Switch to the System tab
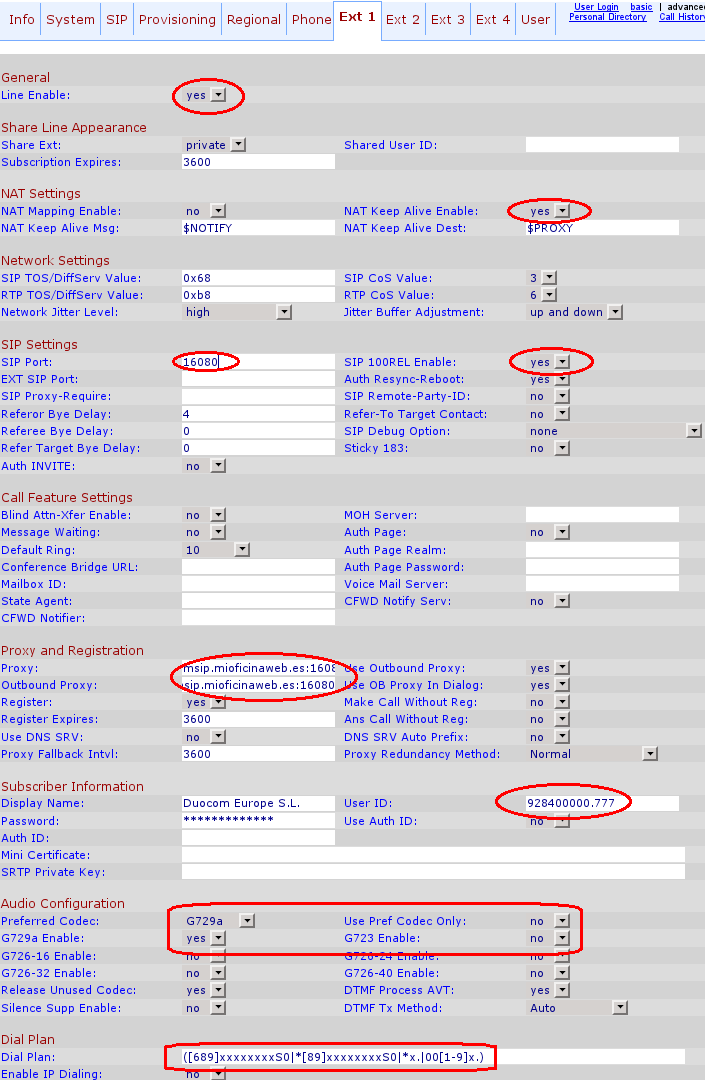 pos(70,20)
